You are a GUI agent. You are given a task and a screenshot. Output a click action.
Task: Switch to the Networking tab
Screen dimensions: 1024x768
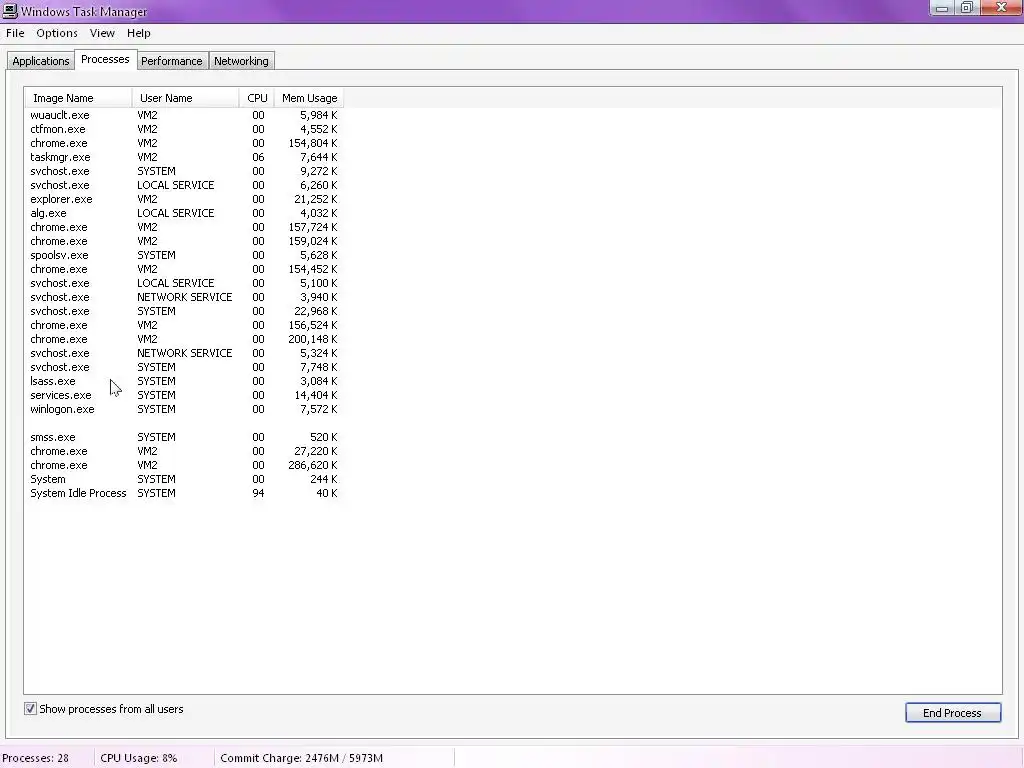tap(241, 61)
